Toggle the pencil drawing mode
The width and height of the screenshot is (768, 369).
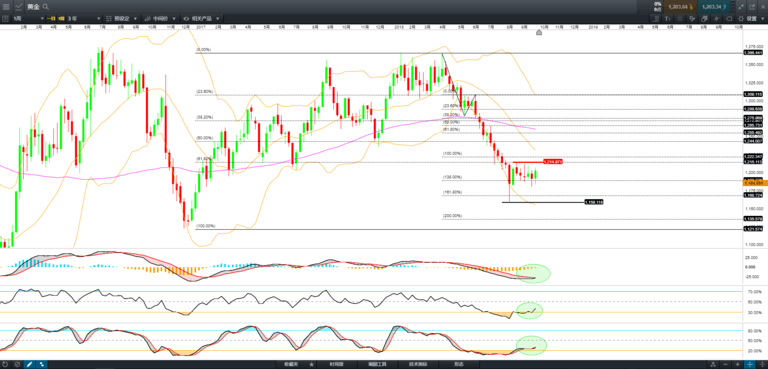(29, 365)
